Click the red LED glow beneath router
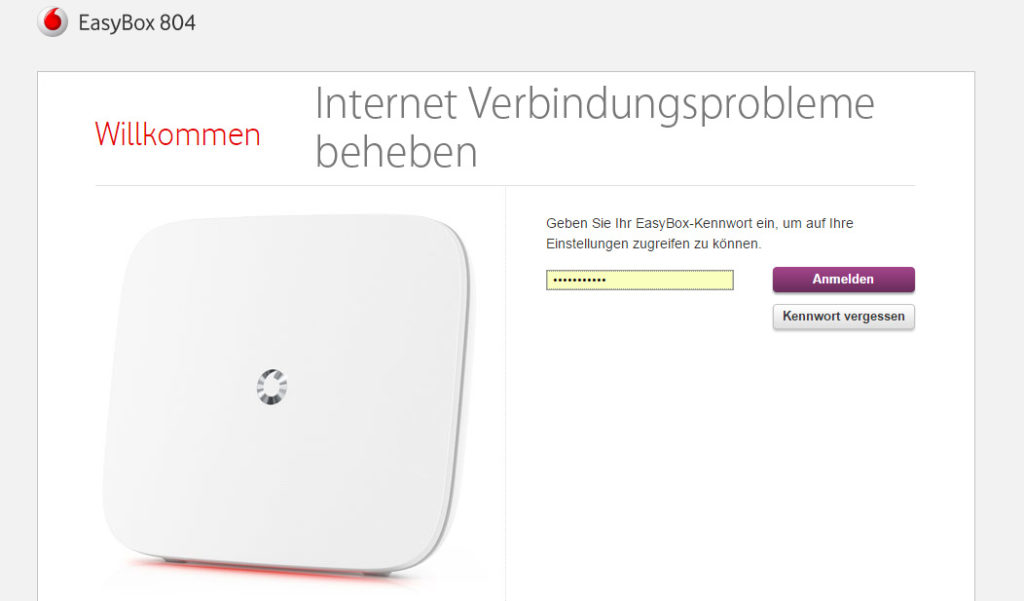 (x=274, y=568)
